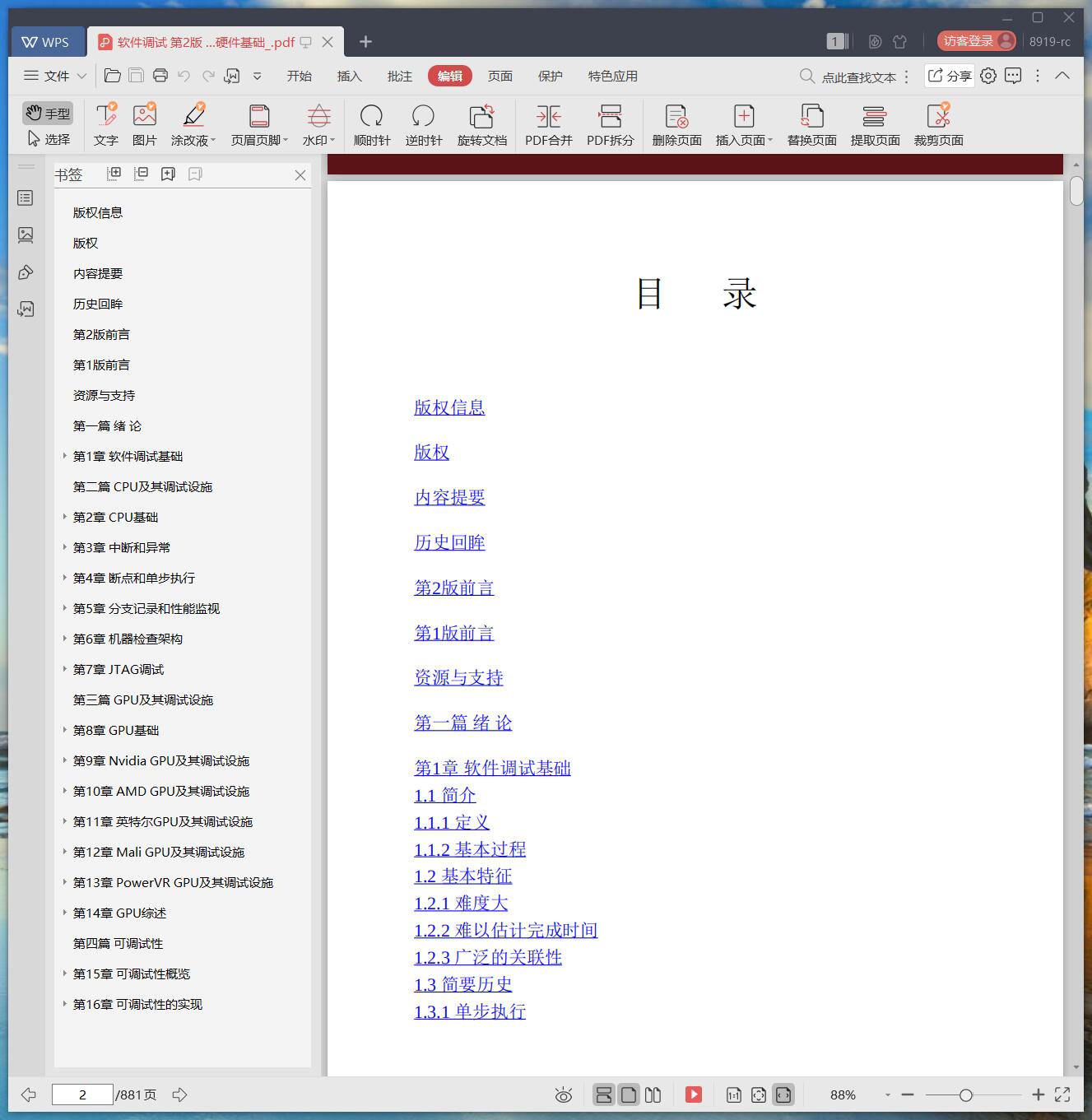Open the 1.2.3 广泛的关联性 link
The width and height of the screenshot is (1092, 1120).
(488, 957)
